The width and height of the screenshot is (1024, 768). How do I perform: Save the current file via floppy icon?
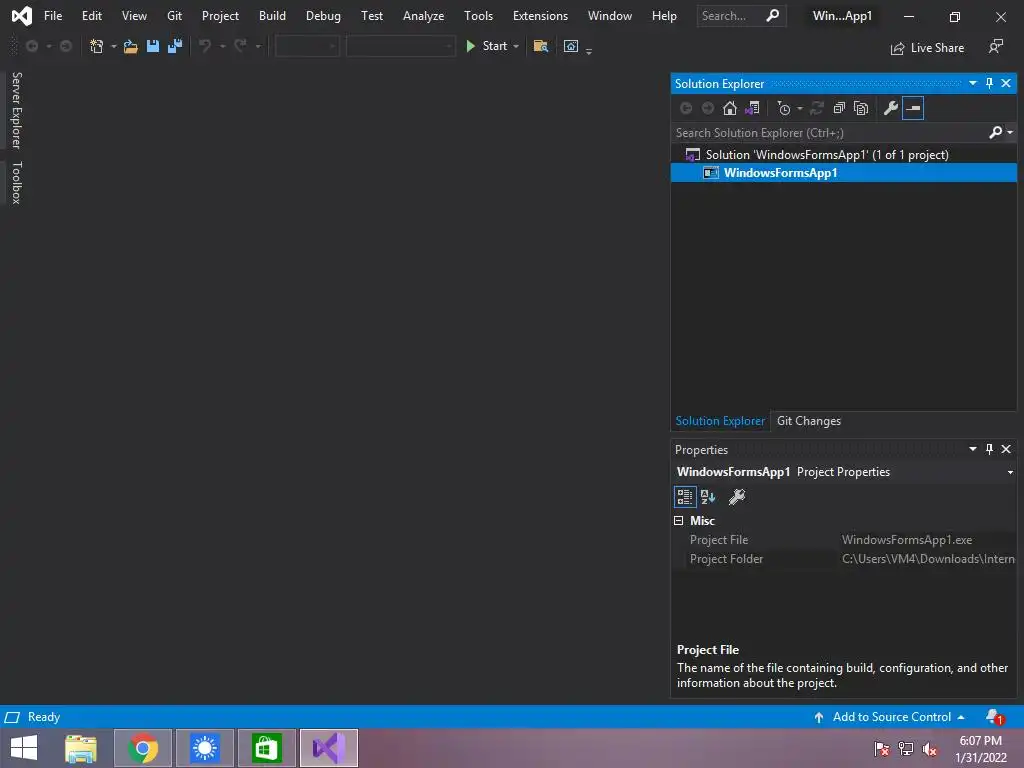153,46
